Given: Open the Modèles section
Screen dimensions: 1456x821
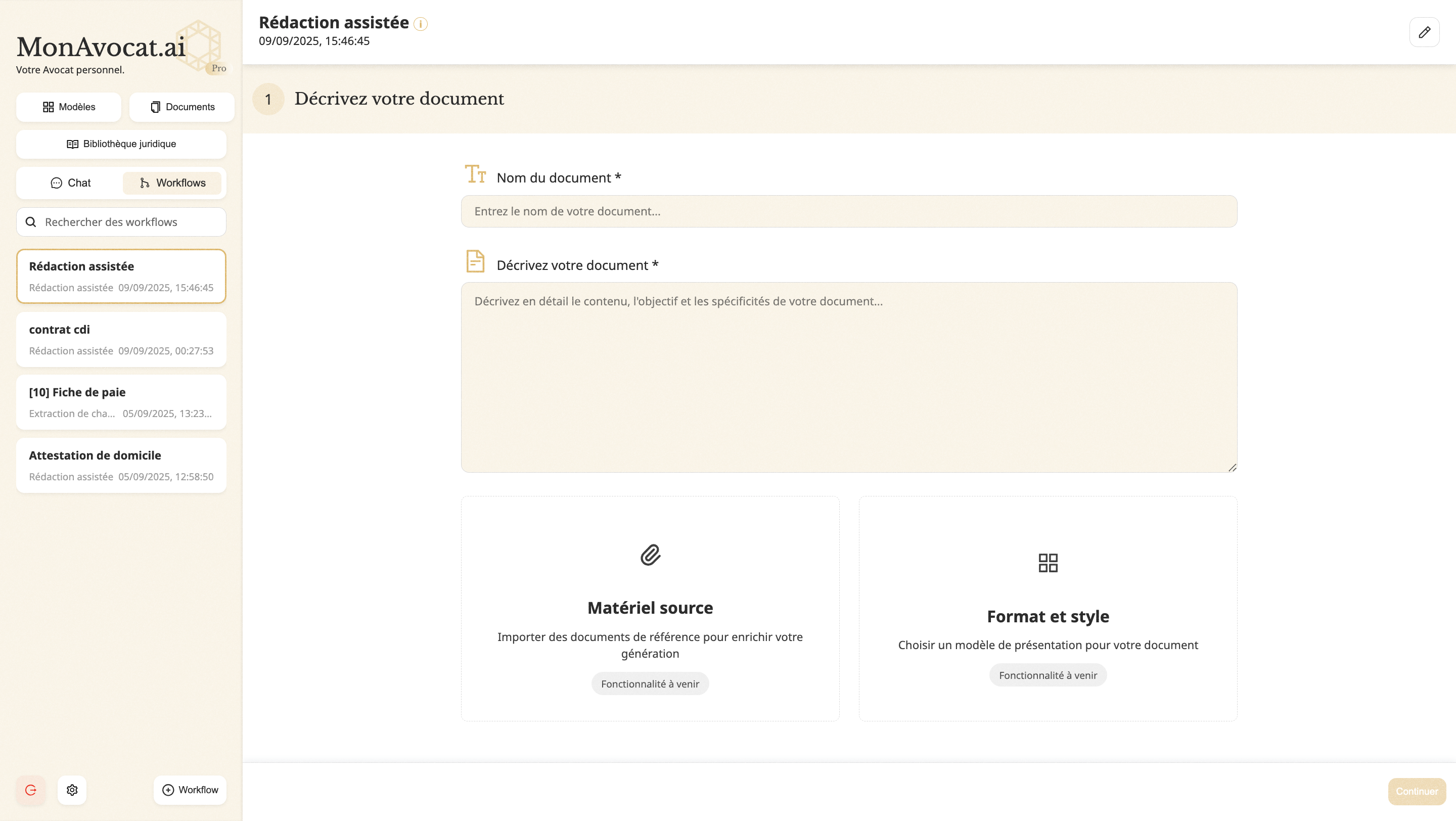Looking at the screenshot, I should click(69, 107).
